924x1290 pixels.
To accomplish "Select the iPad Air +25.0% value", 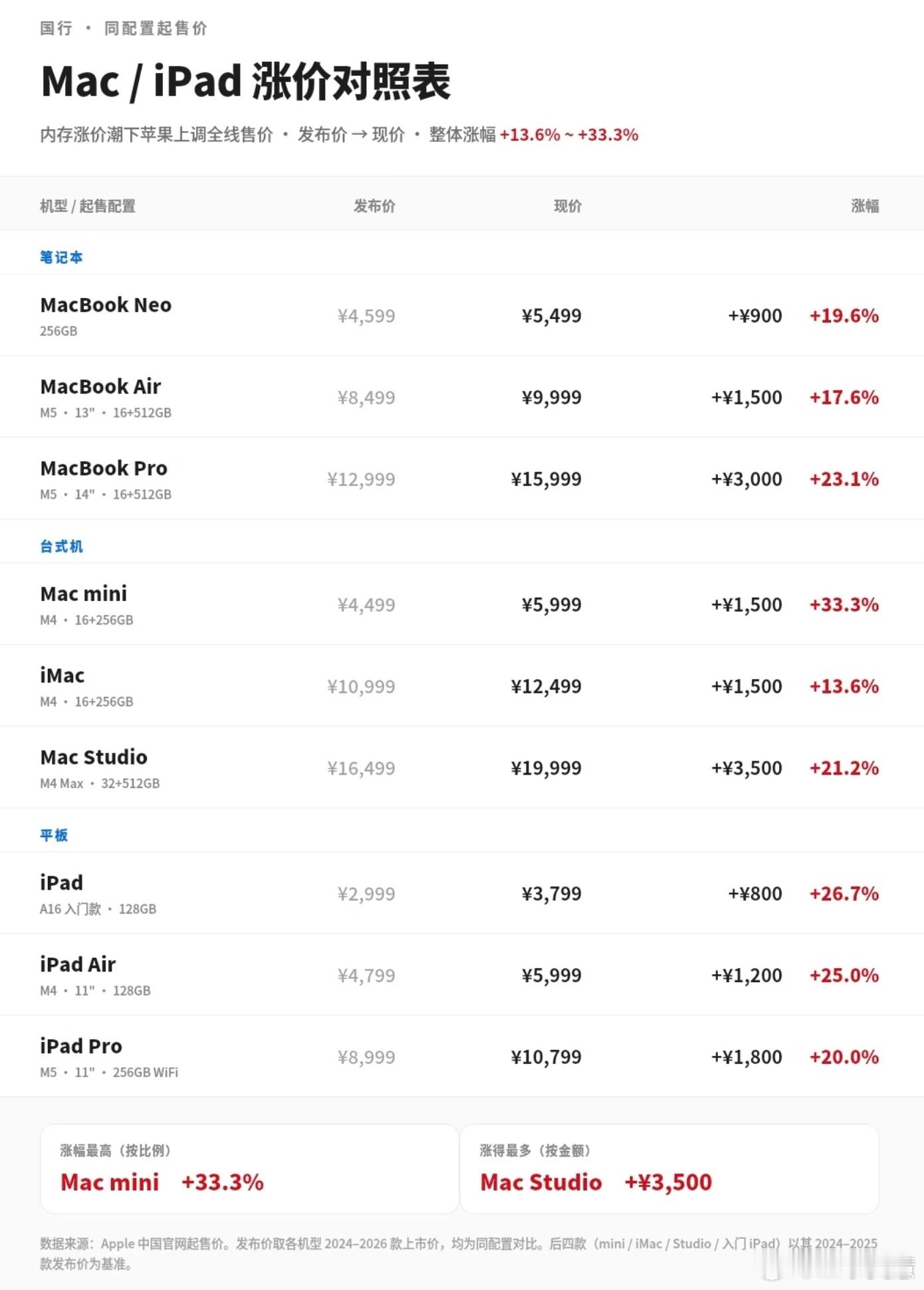I will click(x=844, y=975).
